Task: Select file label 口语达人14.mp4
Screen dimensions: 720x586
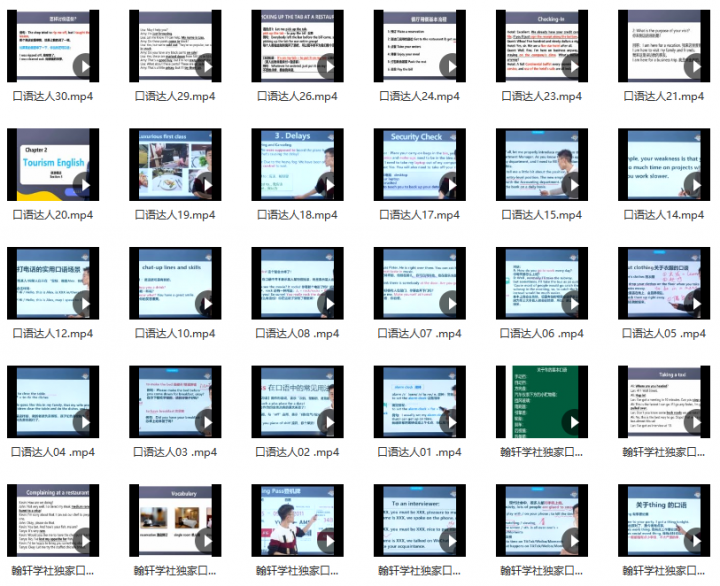Action: coord(664,215)
